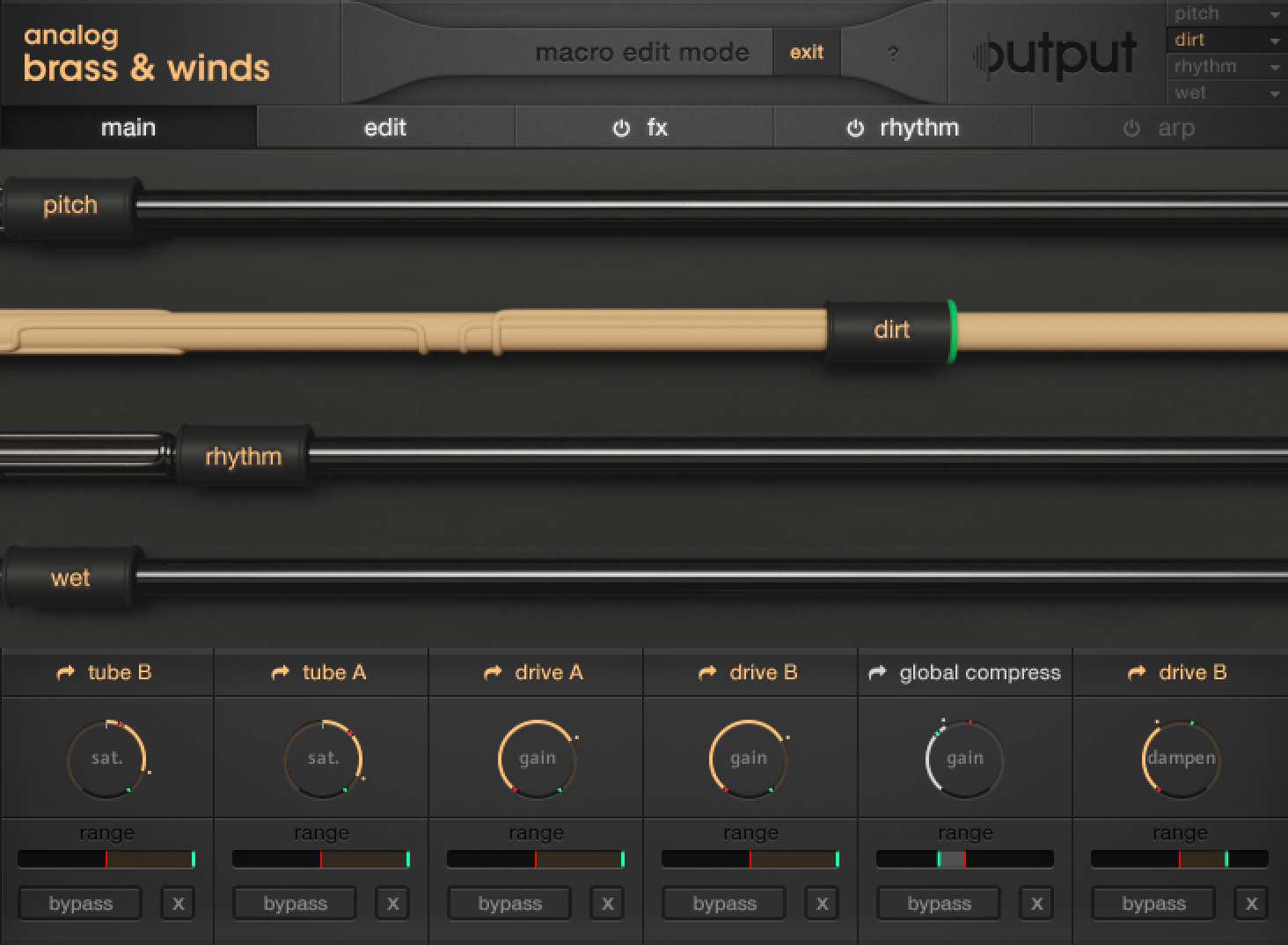The image size is (1288, 945).
Task: Click the arrow icon next to drive A
Action: coord(491,672)
